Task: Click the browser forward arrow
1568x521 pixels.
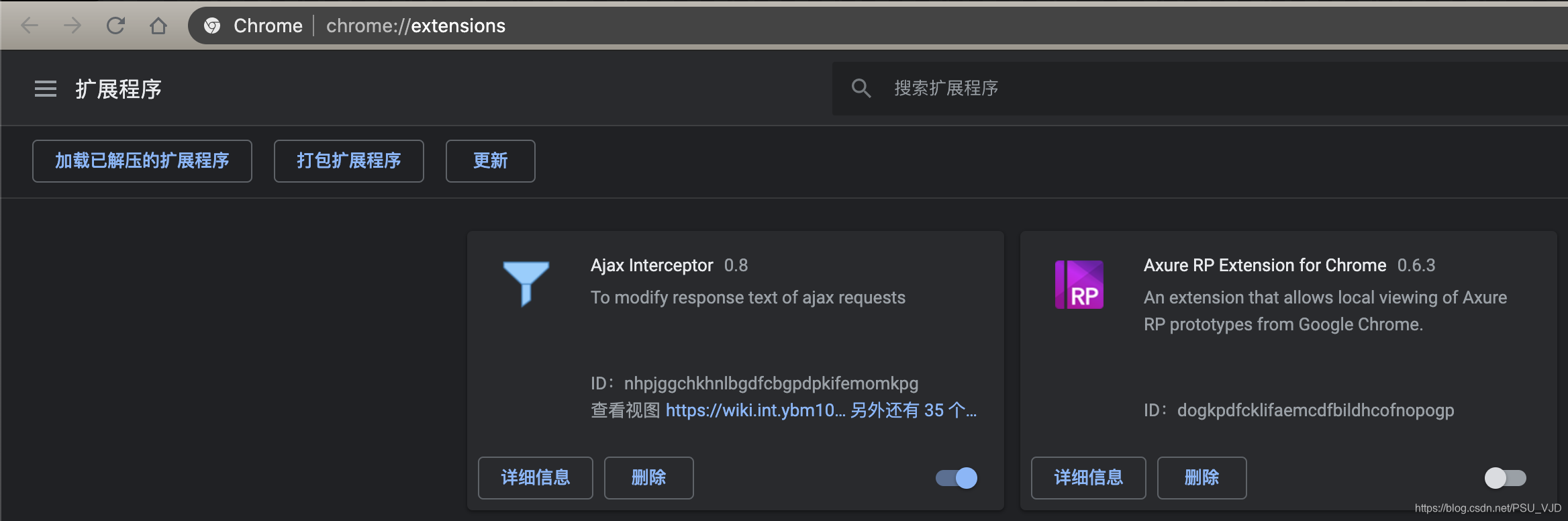Action: [72, 26]
